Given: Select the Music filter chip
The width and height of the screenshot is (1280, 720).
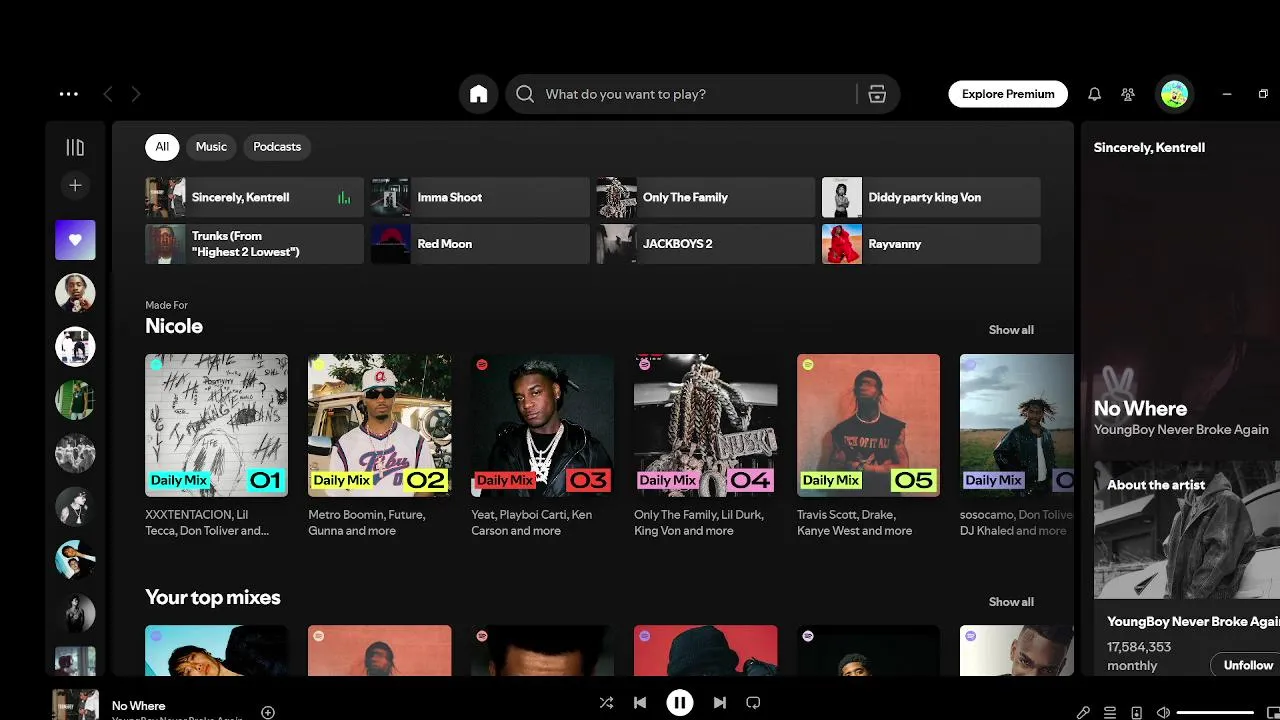Looking at the screenshot, I should click(211, 147).
